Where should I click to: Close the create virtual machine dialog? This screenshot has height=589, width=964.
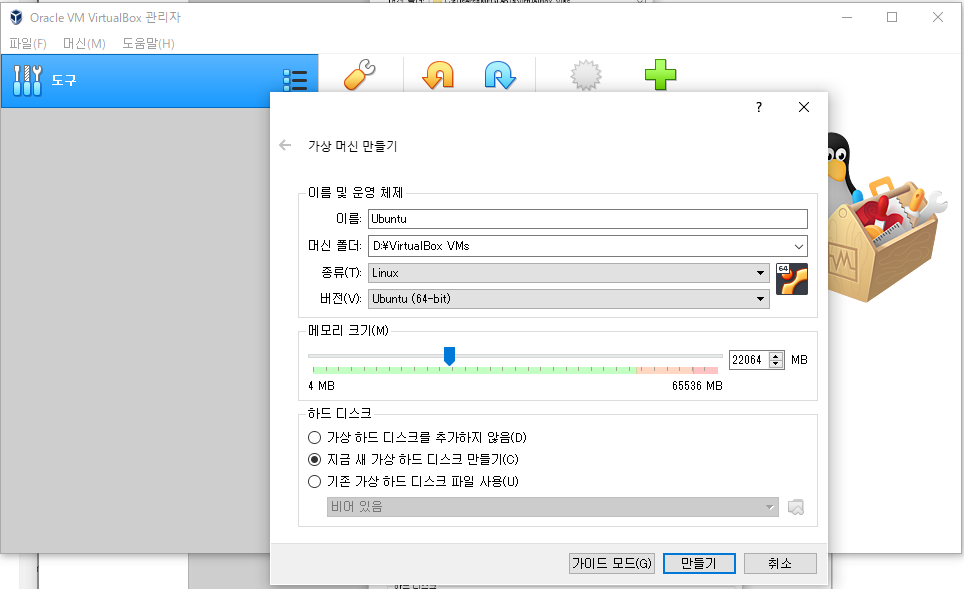coord(804,107)
